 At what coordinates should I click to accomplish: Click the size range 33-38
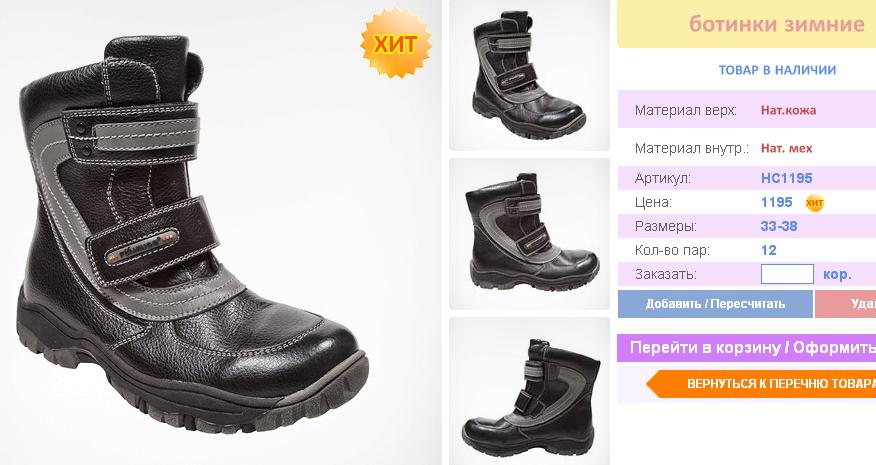(779, 226)
